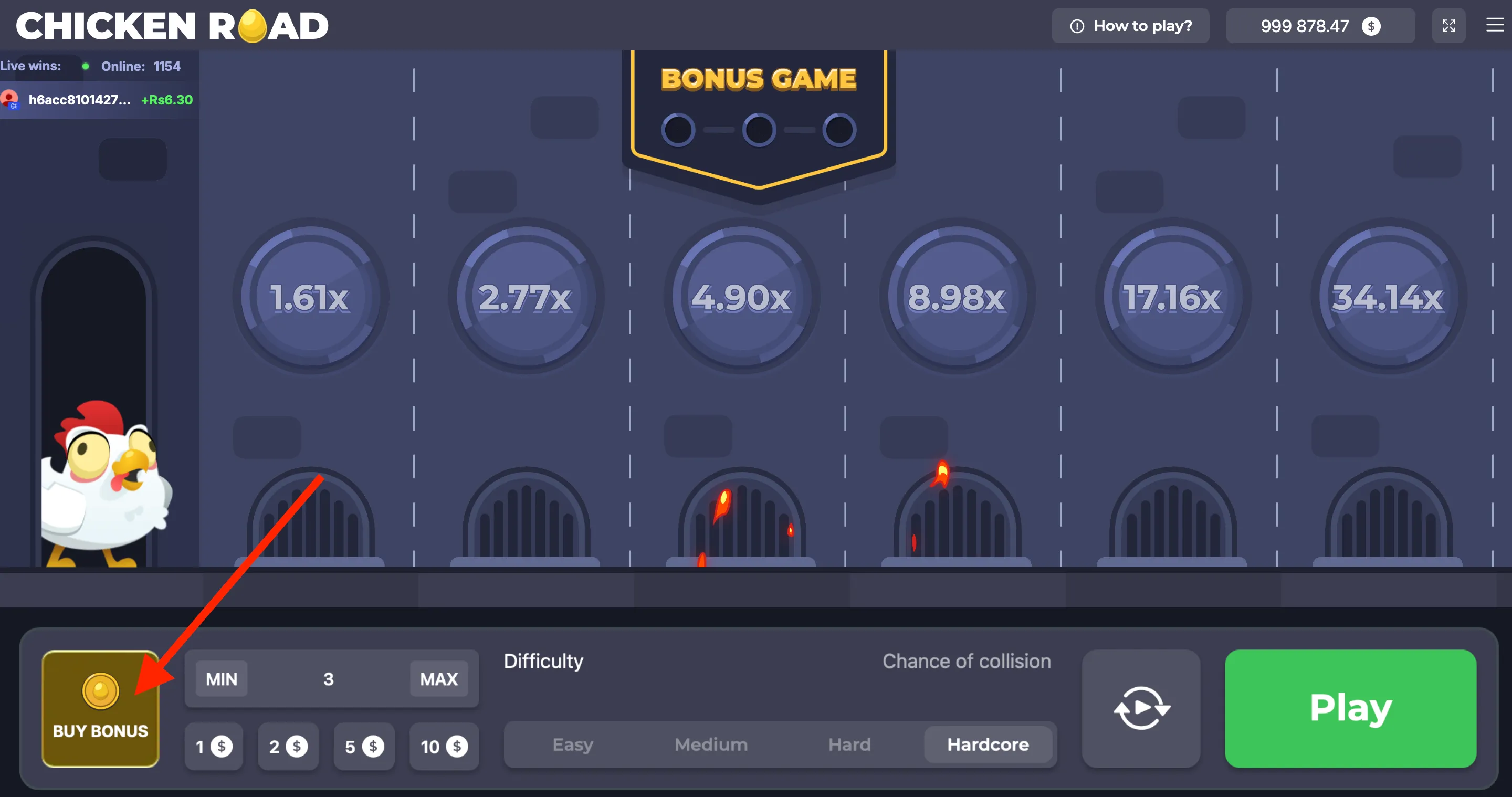Click the live win player avatar
The height and width of the screenshot is (797, 1512).
pyautogui.click(x=10, y=99)
